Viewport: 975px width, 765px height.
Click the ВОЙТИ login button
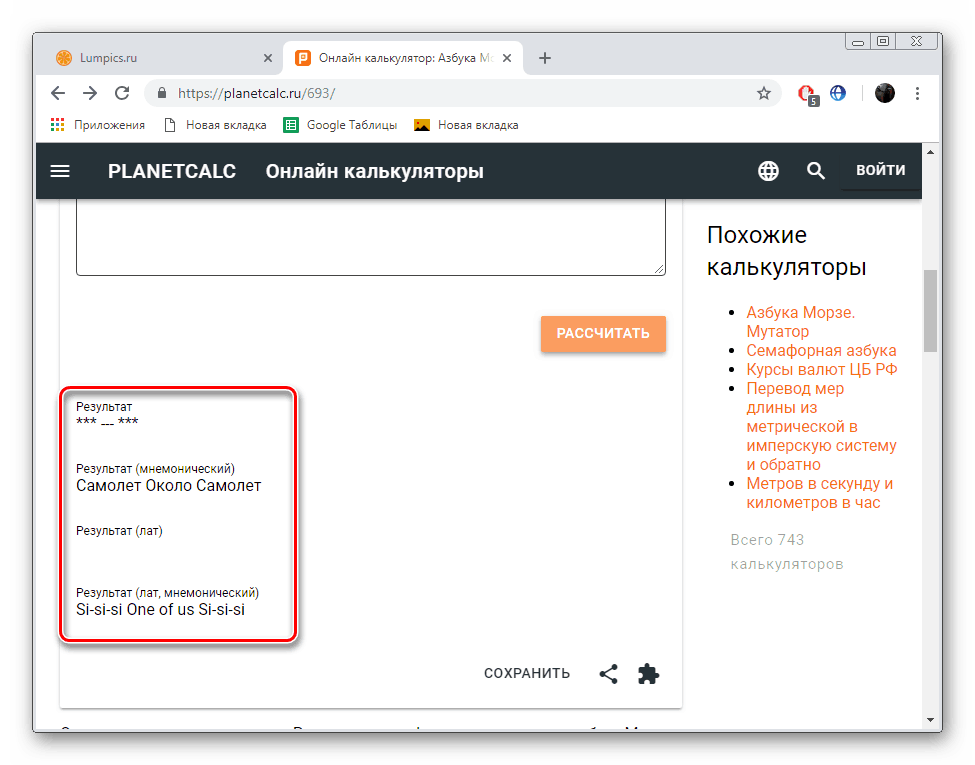point(880,170)
